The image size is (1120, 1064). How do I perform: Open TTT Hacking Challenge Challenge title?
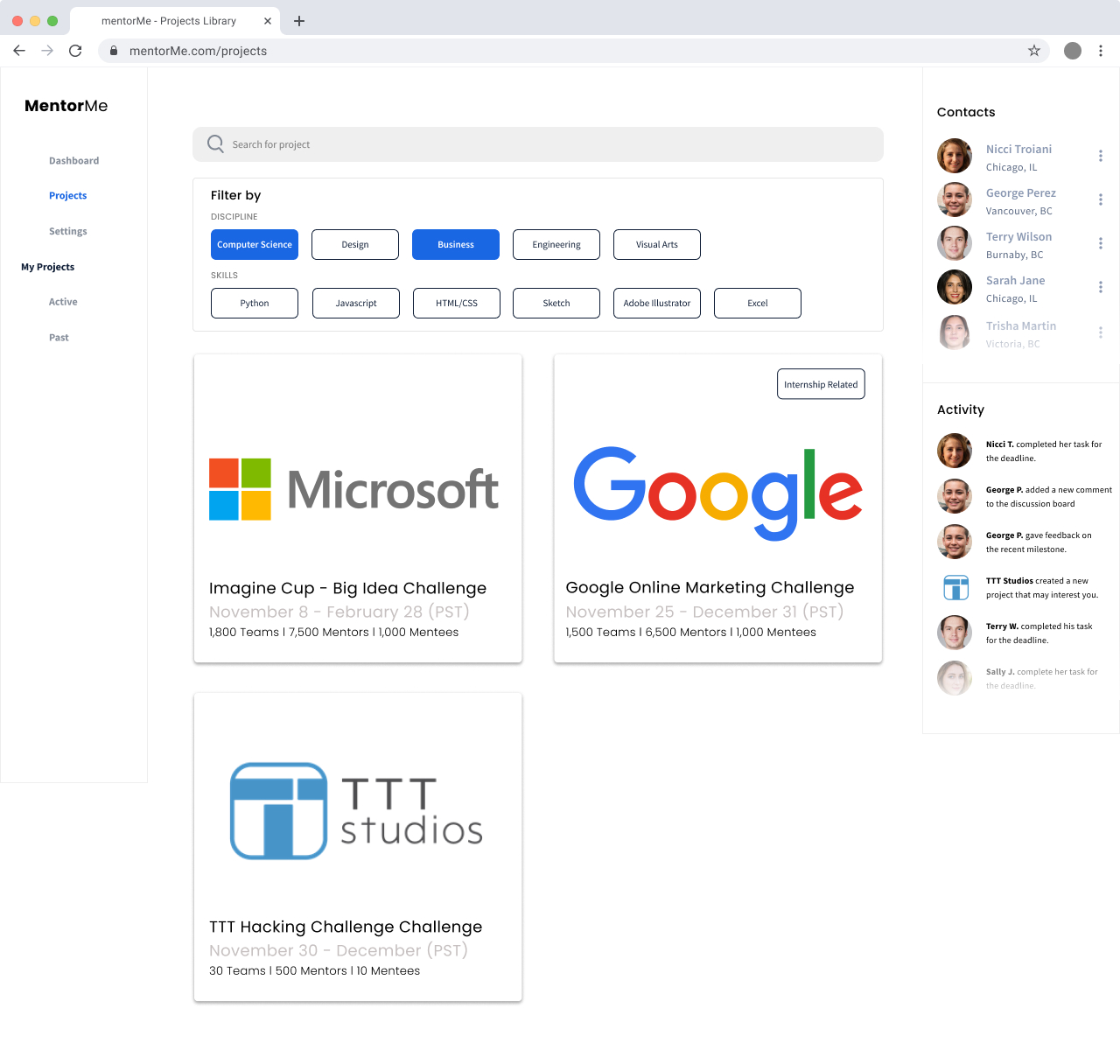click(x=346, y=927)
